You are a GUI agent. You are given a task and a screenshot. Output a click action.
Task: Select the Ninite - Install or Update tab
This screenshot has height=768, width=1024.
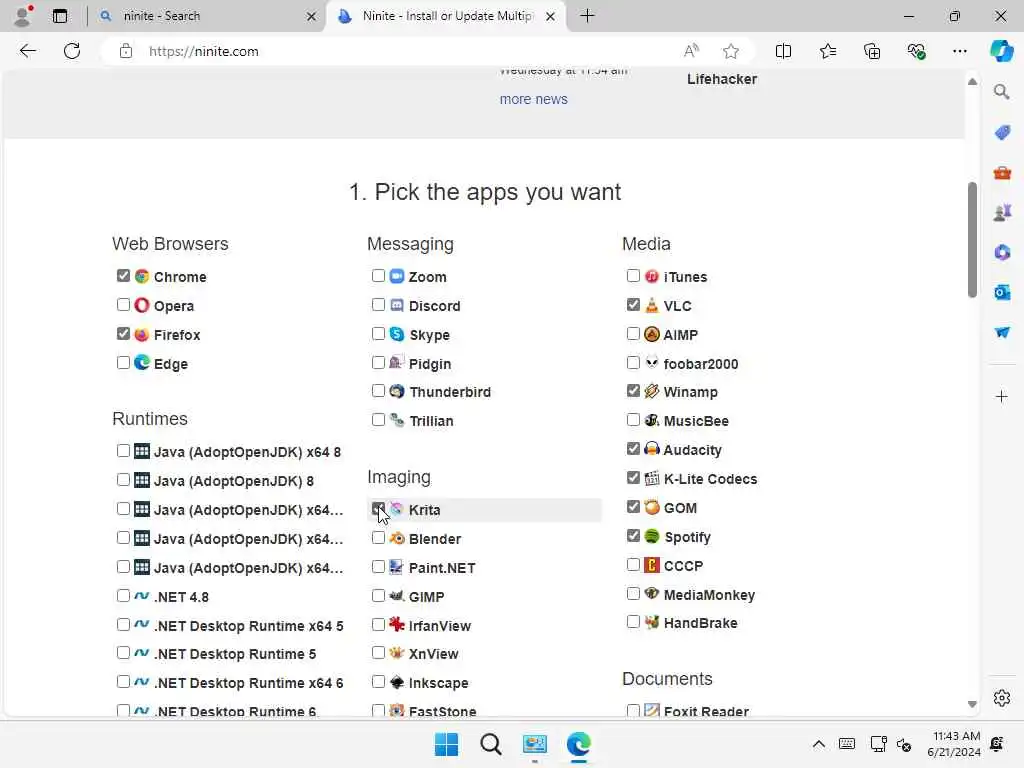coord(447,16)
